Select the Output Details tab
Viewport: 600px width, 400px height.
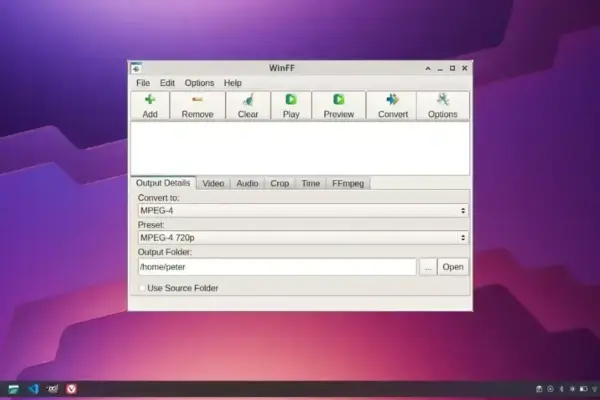click(x=163, y=183)
